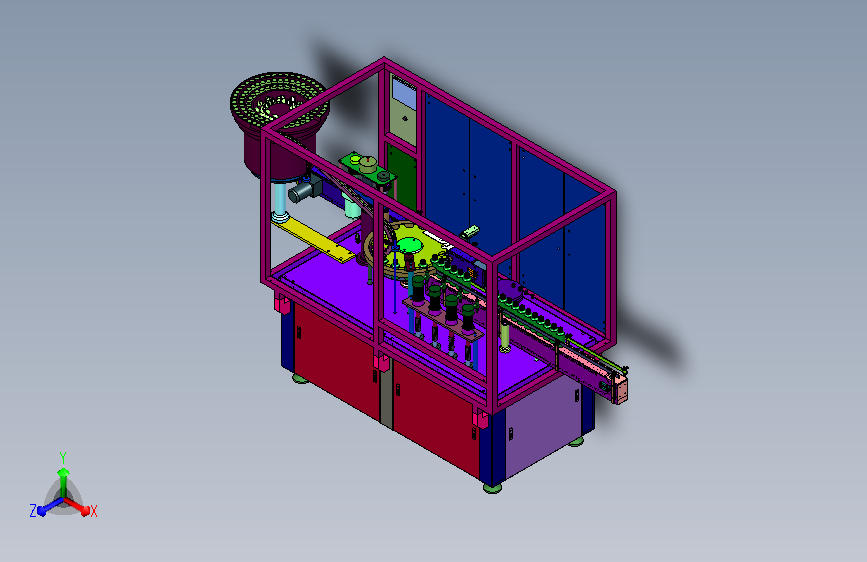Select the right red cabinet door
Screen dimensions: 867x562
(436, 418)
